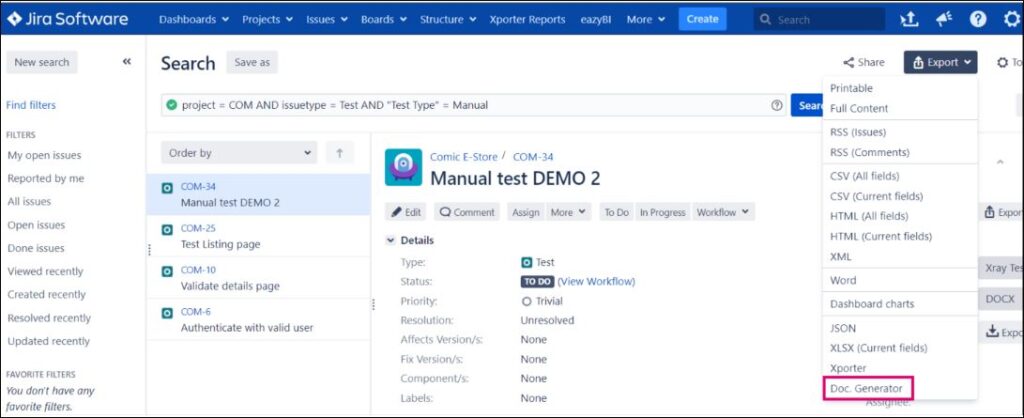Open the help question mark icon

978,19
